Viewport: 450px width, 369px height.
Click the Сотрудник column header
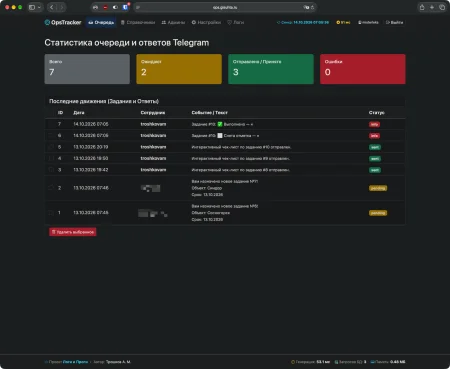tap(153, 113)
